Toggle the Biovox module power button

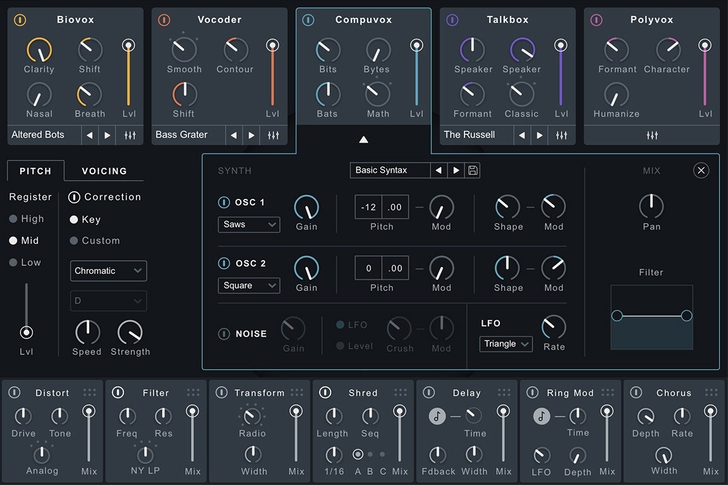(19, 19)
